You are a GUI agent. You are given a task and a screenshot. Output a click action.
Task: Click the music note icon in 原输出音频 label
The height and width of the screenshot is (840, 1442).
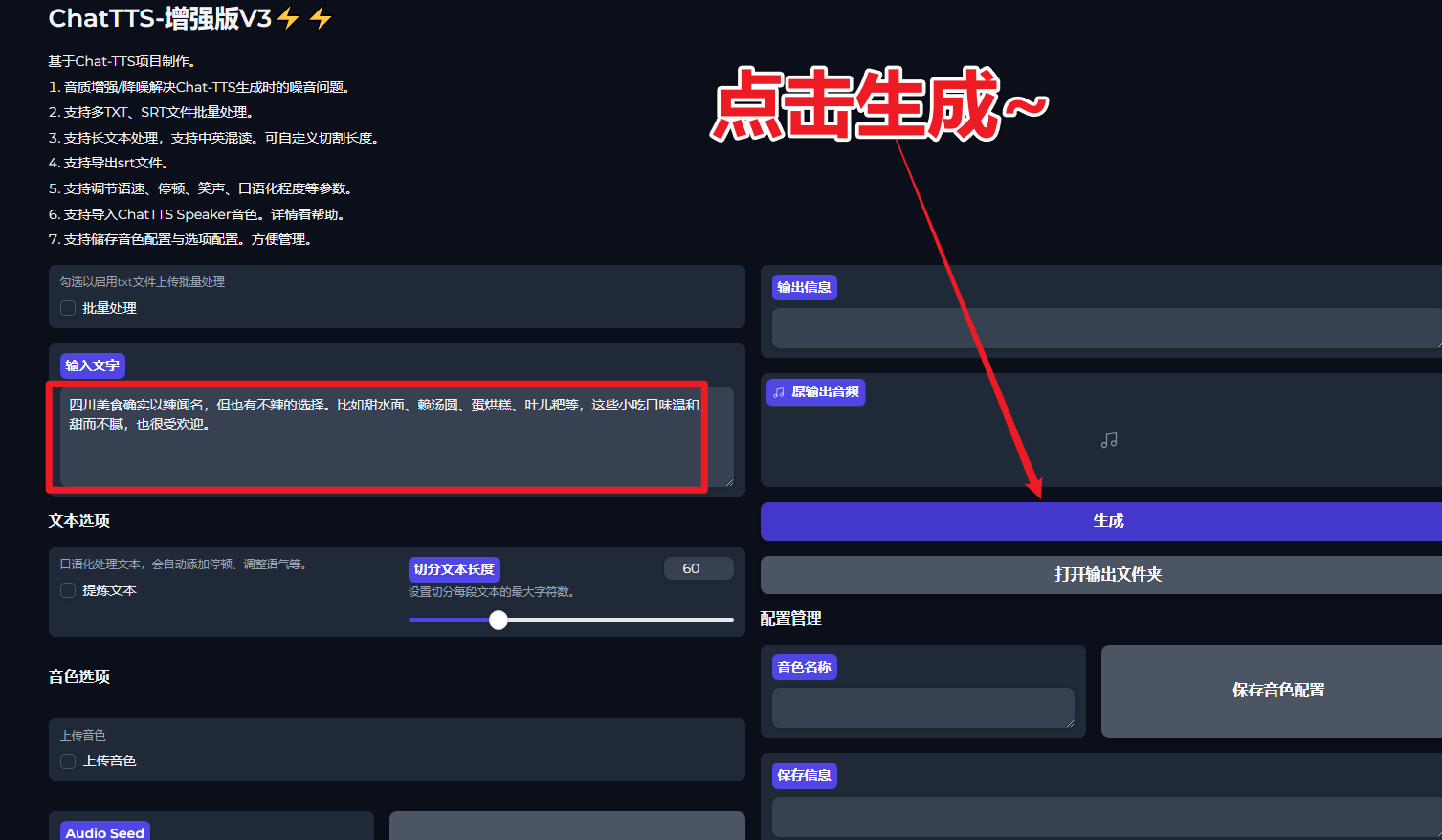pyautogui.click(x=779, y=392)
